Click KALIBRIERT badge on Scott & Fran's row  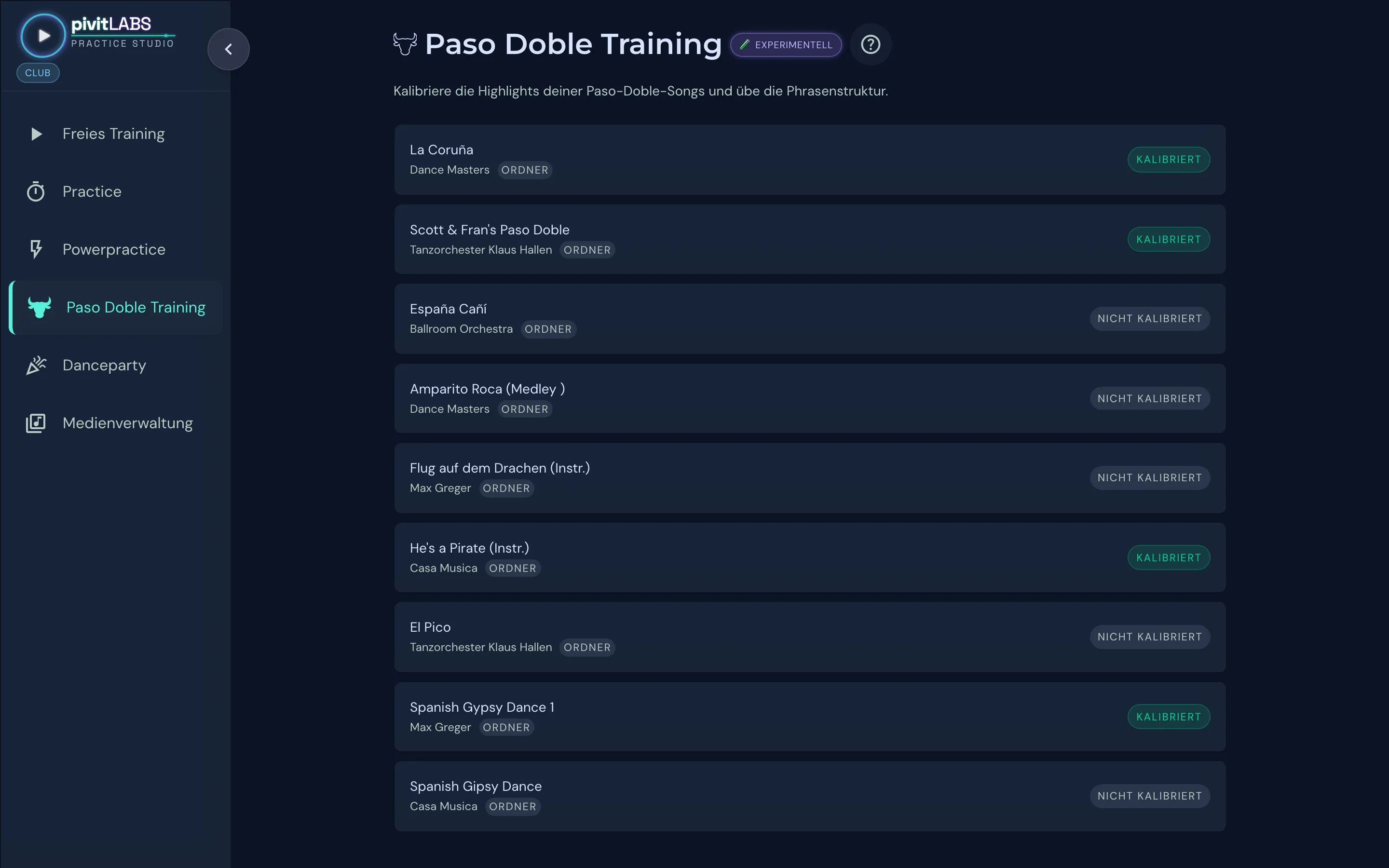coord(1169,239)
